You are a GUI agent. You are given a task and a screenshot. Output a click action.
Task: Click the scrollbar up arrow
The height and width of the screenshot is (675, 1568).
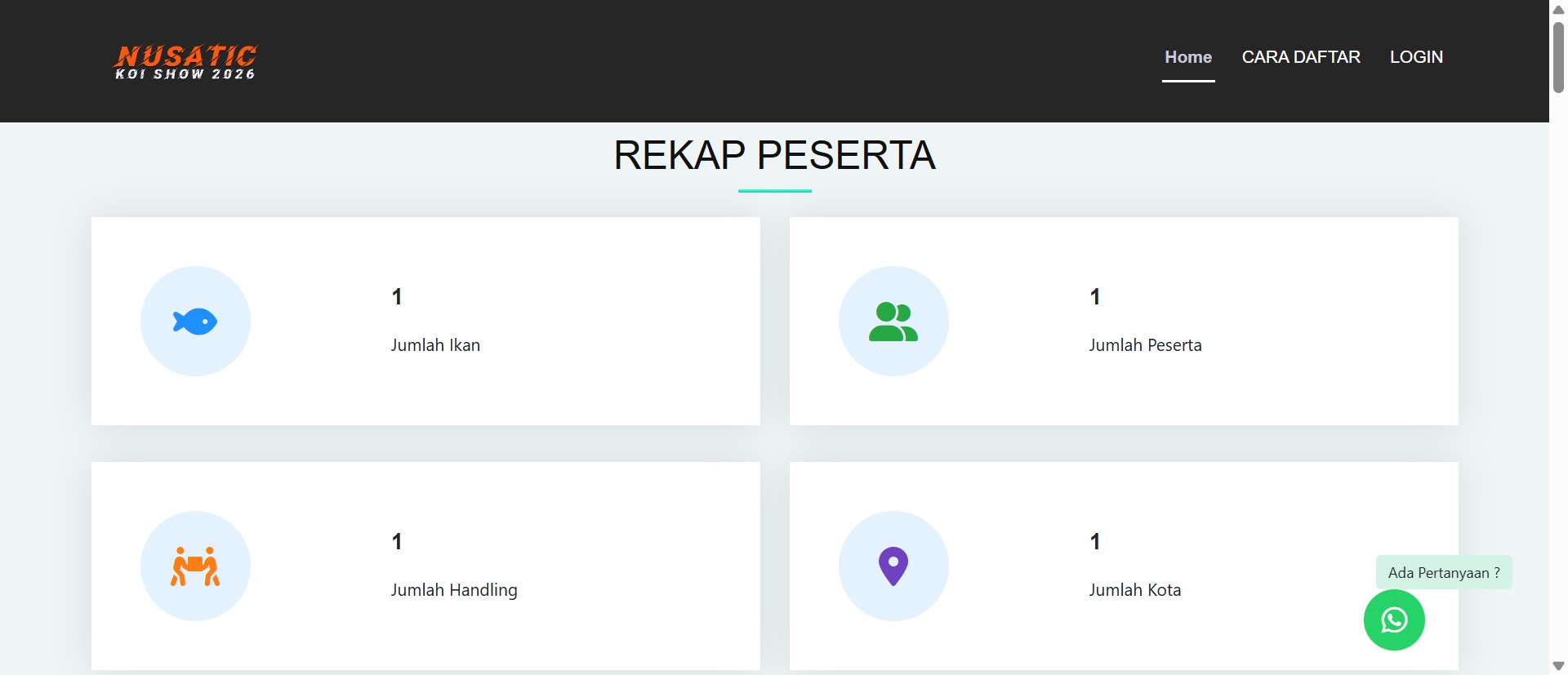[1558, 9]
